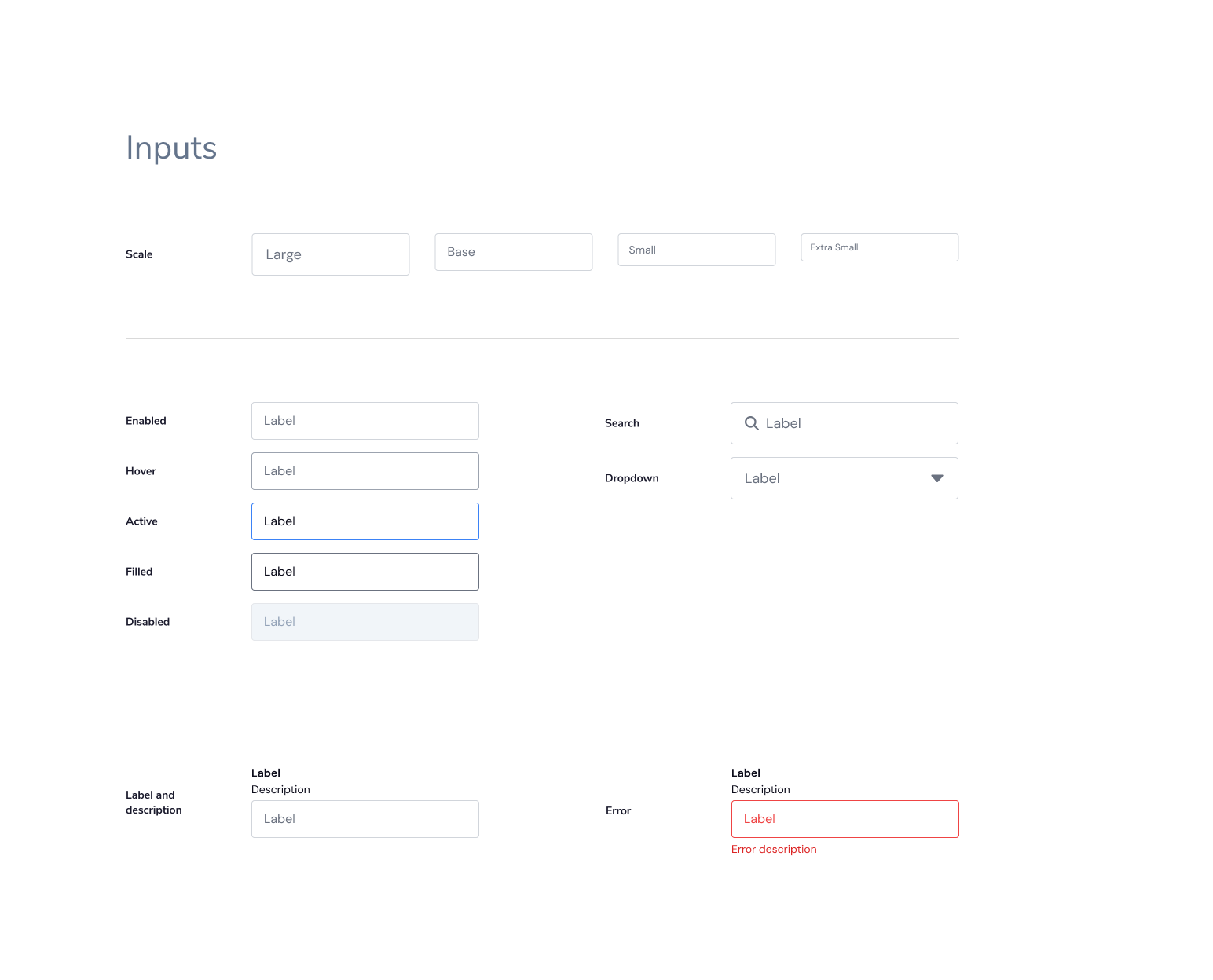Click the Dropdown row label
Viewport: 1213px width, 980px height.
click(632, 478)
